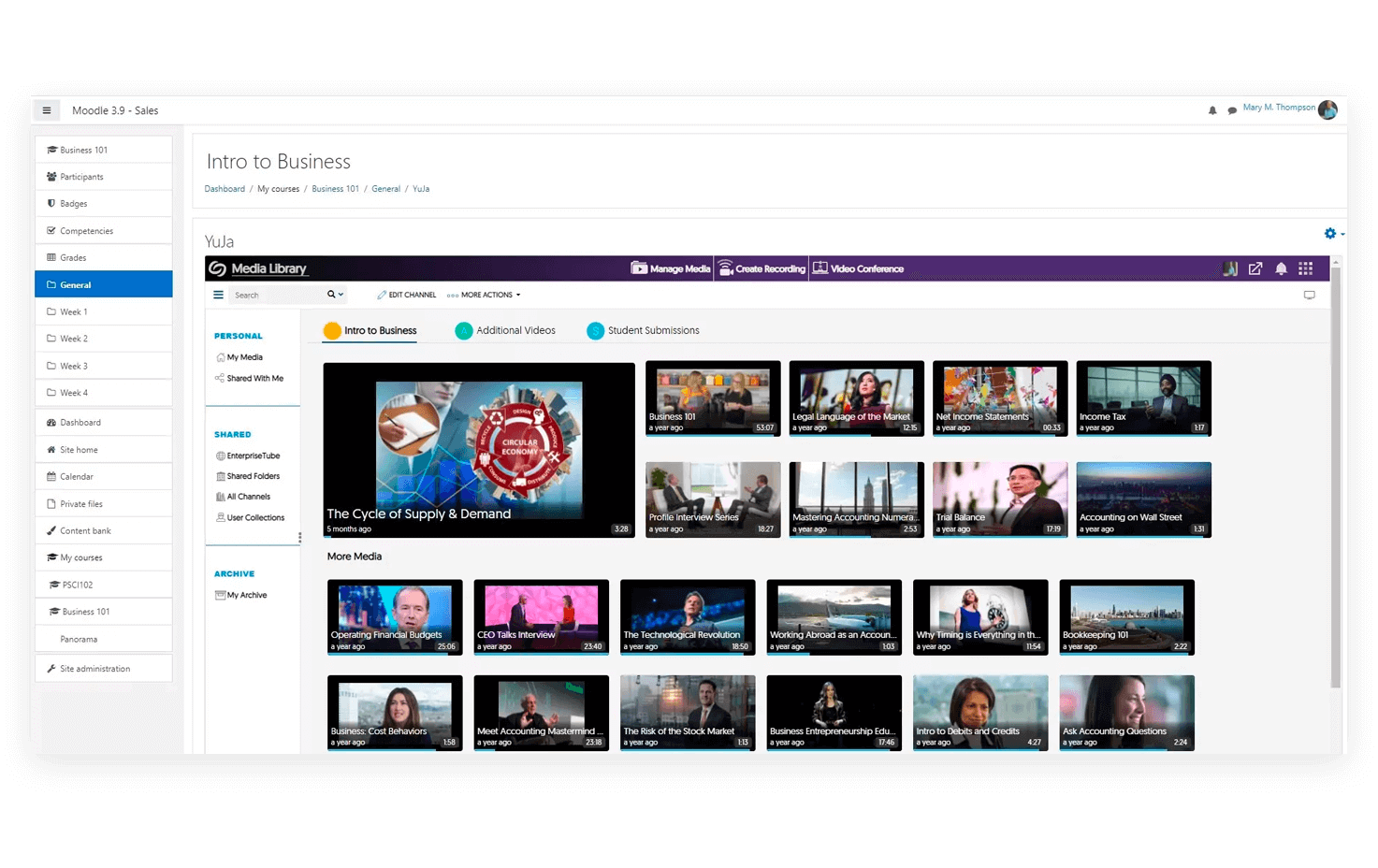Open the Income Tax video
Screen dimensions: 1378x868
1144,398
